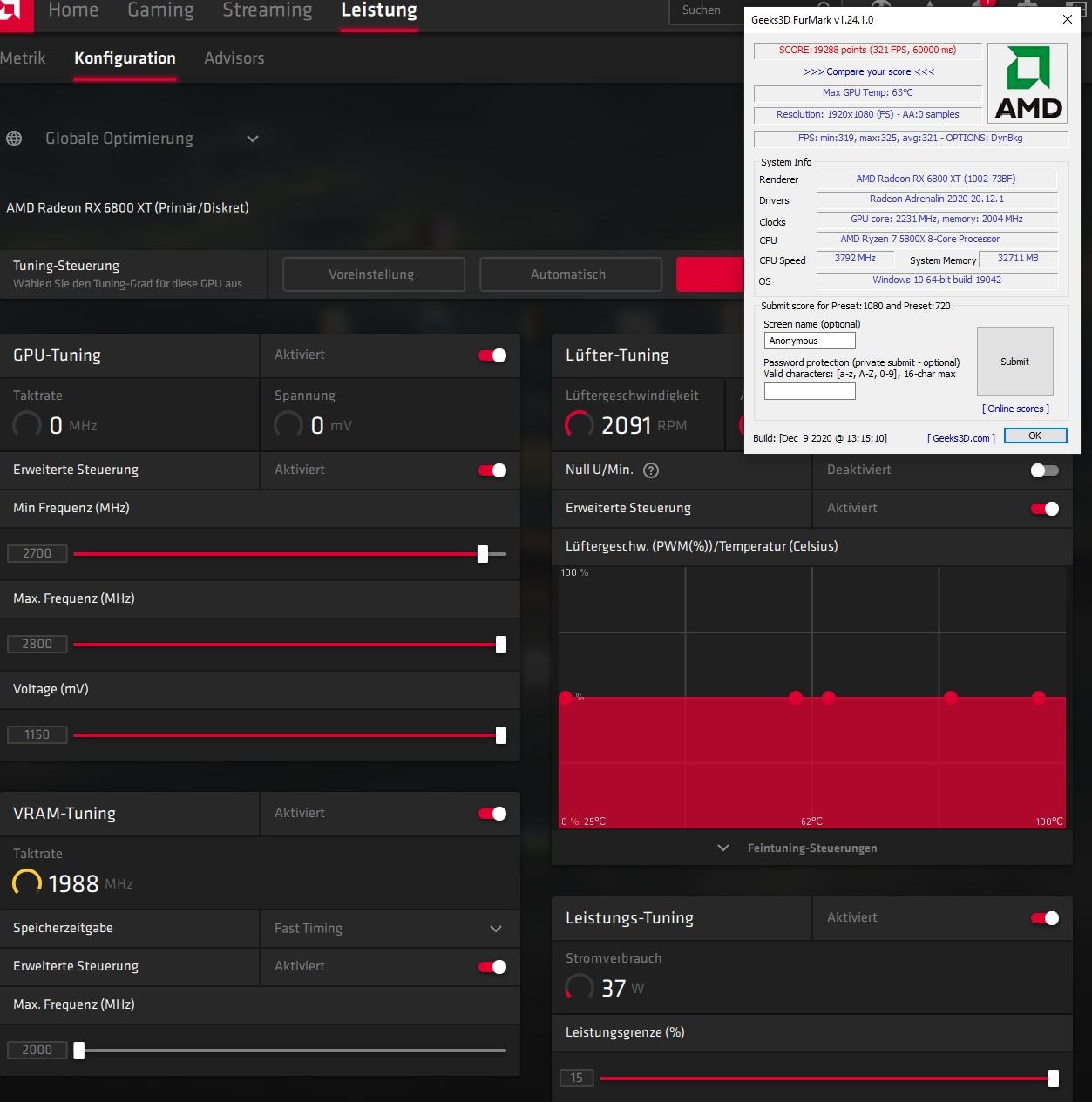1092x1102 pixels.
Task: Select the Leistung tab
Action: coord(379,10)
